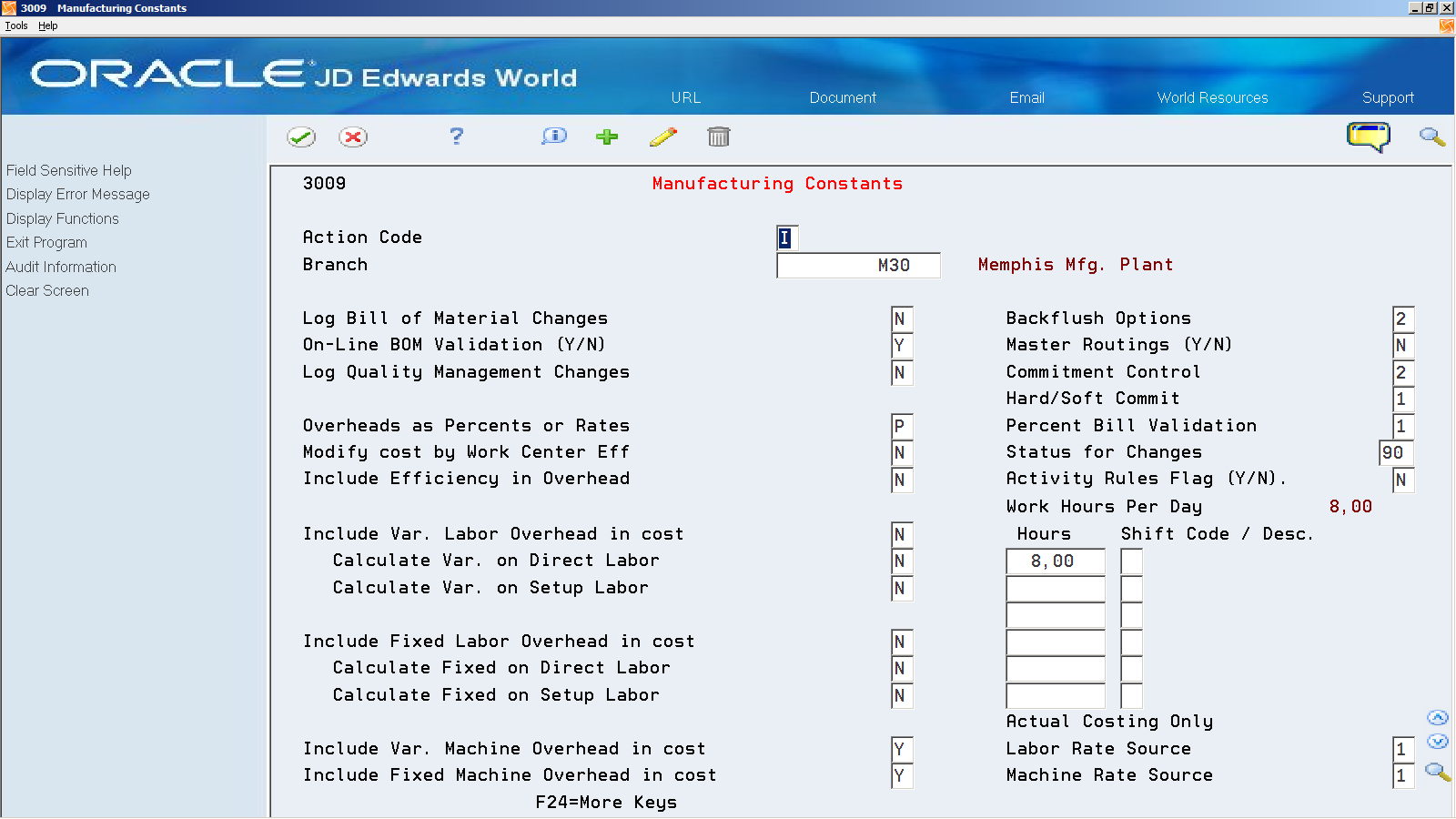
Task: Click Modify cost by Work Center Eff field
Action: [902, 452]
